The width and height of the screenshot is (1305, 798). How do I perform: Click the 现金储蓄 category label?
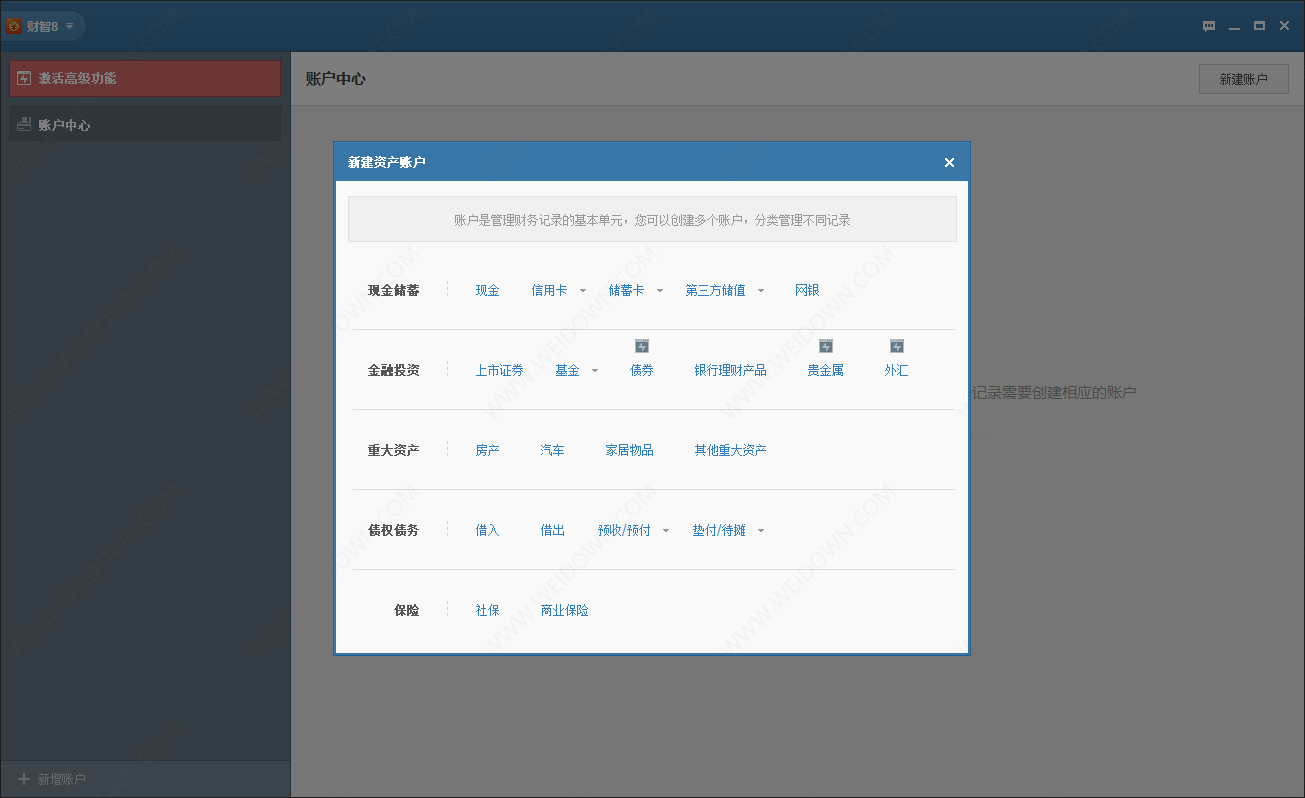coord(393,290)
